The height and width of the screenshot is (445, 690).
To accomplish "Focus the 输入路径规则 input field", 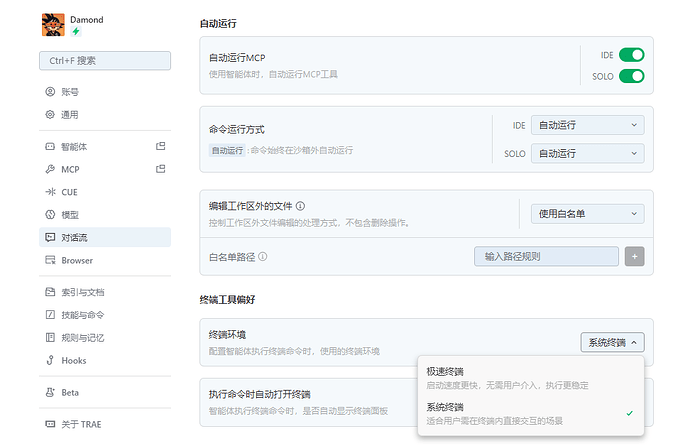I will 546,257.
